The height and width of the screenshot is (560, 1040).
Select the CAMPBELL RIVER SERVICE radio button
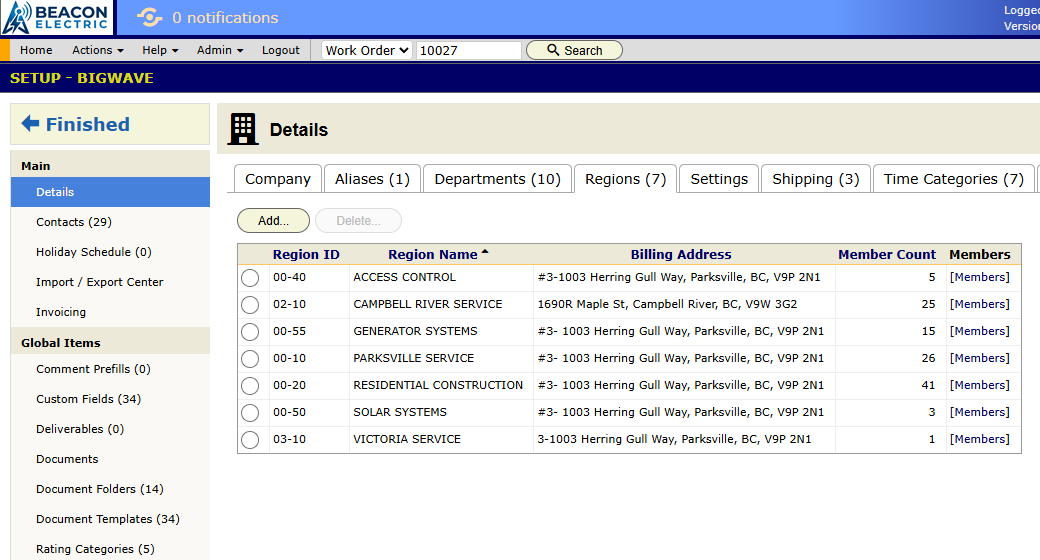[250, 305]
